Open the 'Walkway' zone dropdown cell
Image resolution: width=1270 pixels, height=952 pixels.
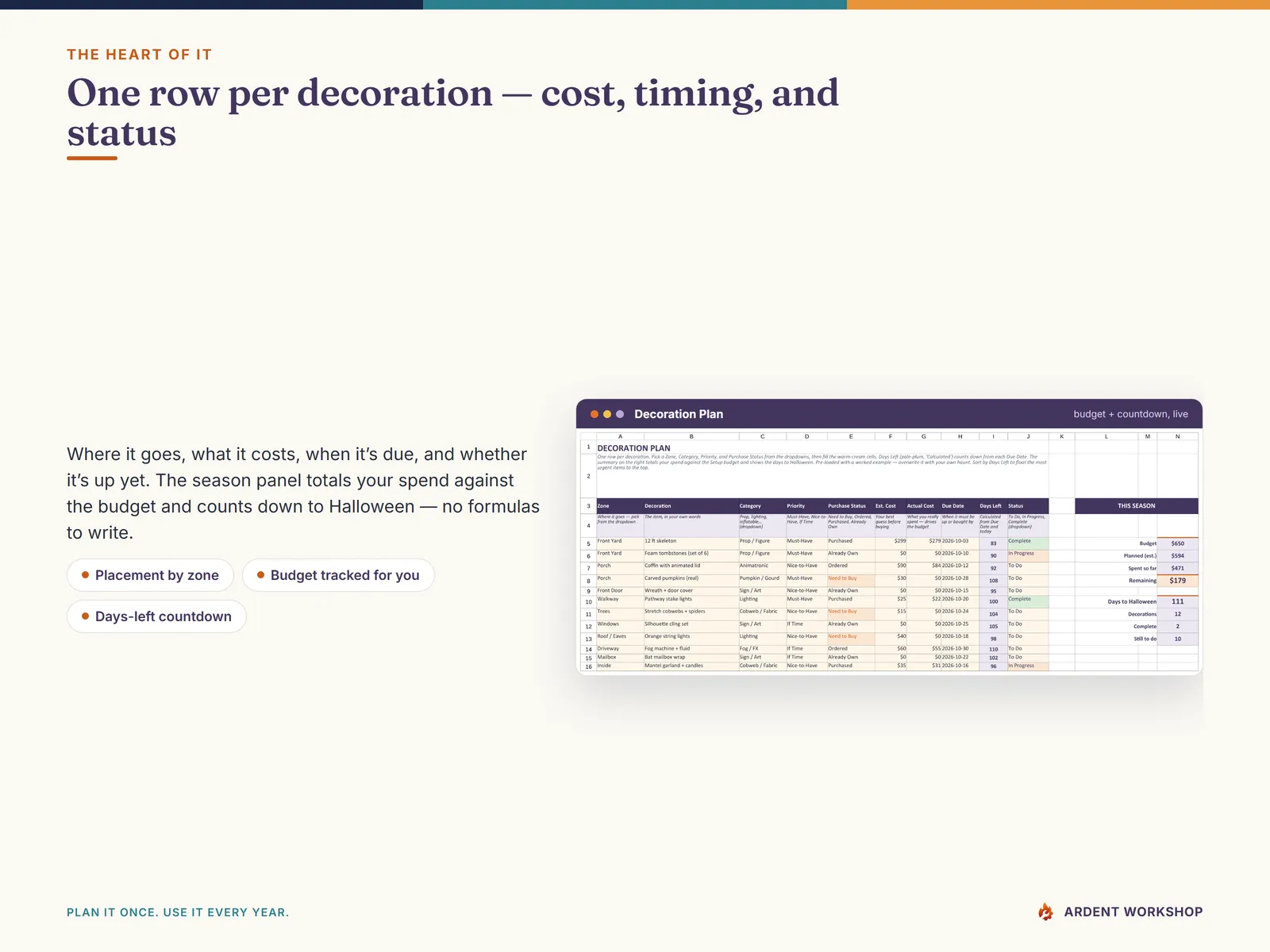coord(620,602)
